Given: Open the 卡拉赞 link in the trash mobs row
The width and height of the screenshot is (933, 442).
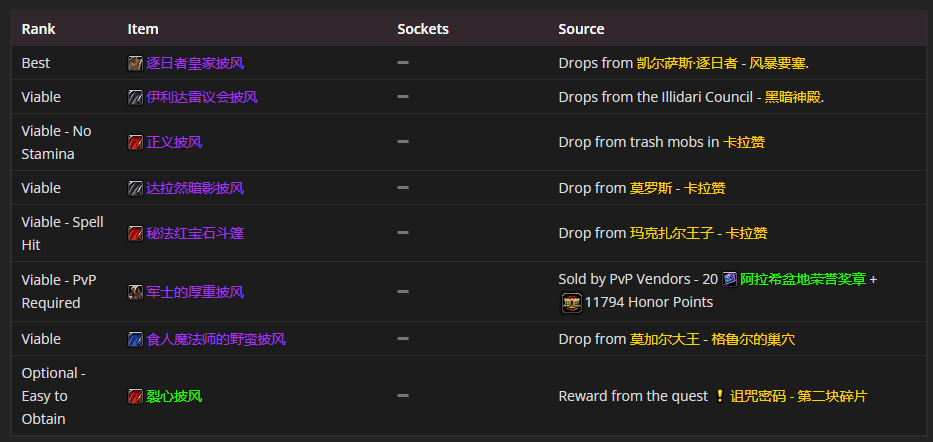Looking at the screenshot, I should tap(744, 142).
